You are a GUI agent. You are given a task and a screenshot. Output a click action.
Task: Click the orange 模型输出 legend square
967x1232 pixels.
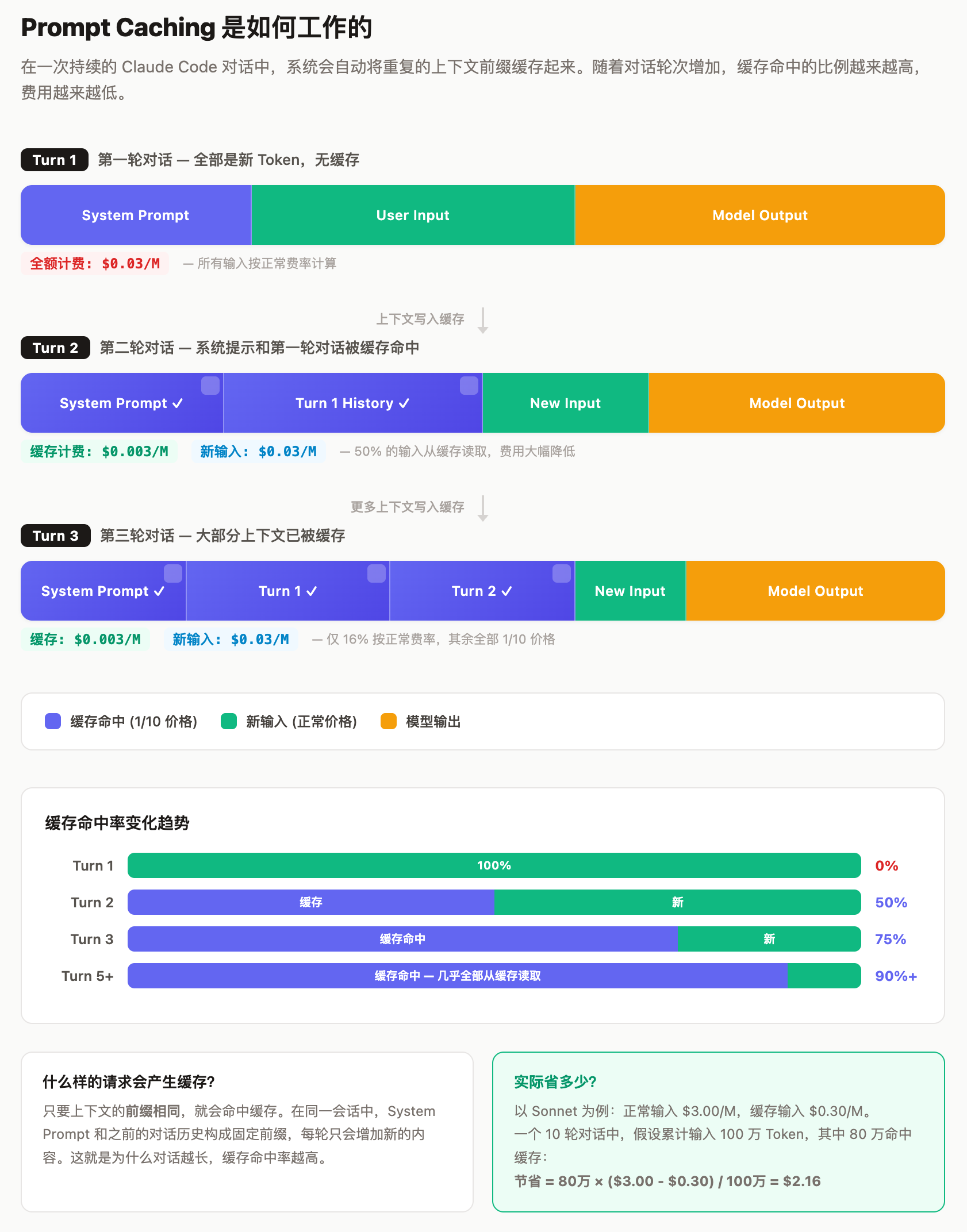pos(389,721)
